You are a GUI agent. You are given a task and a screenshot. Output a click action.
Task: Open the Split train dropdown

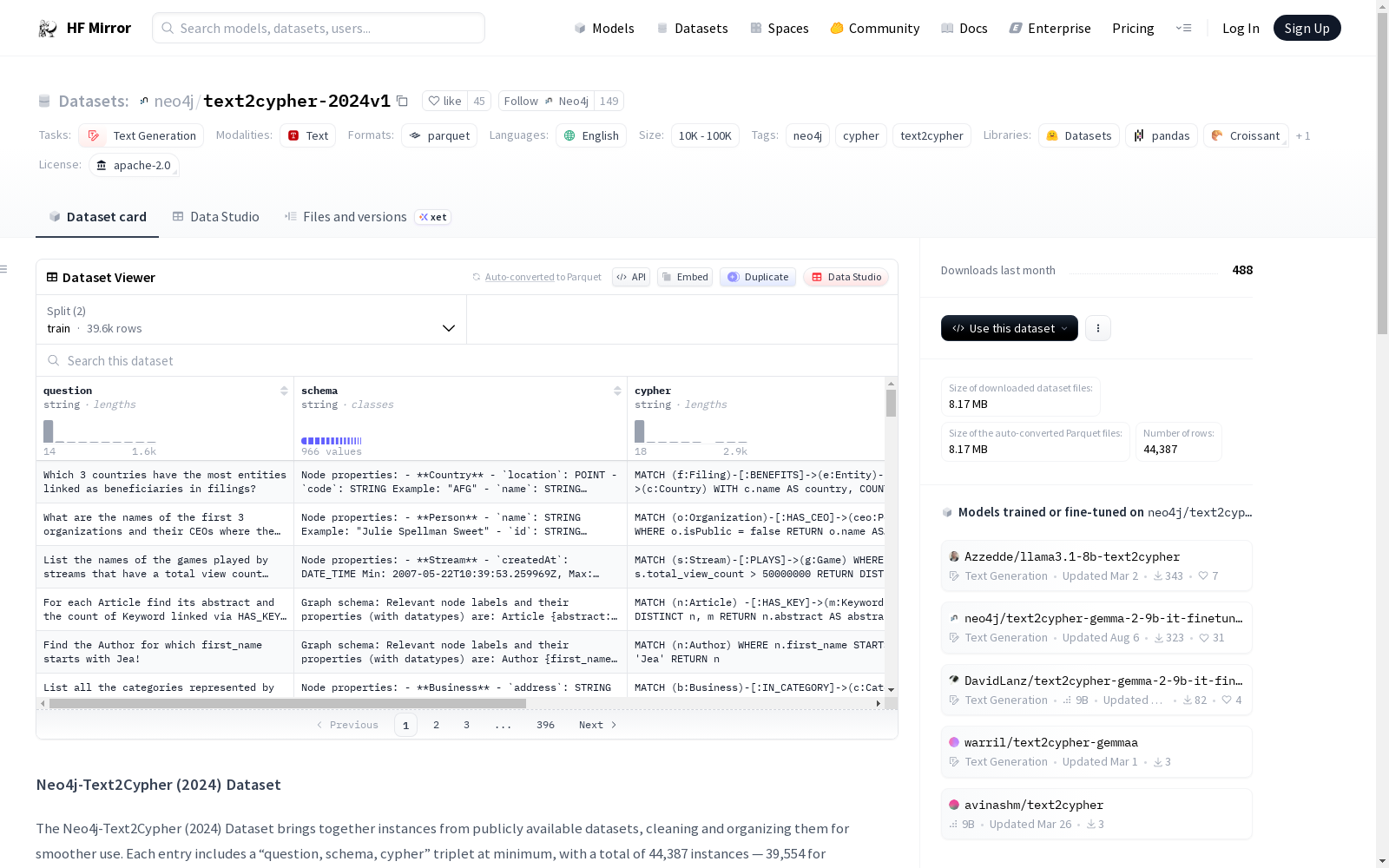click(x=251, y=319)
